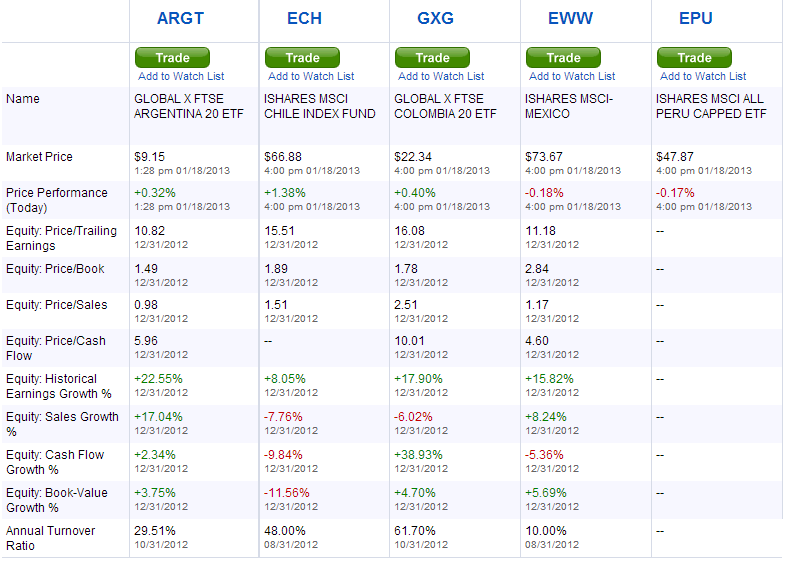The image size is (788, 561).
Task: Select the -6.02% sales growth value
Action: (x=414, y=417)
